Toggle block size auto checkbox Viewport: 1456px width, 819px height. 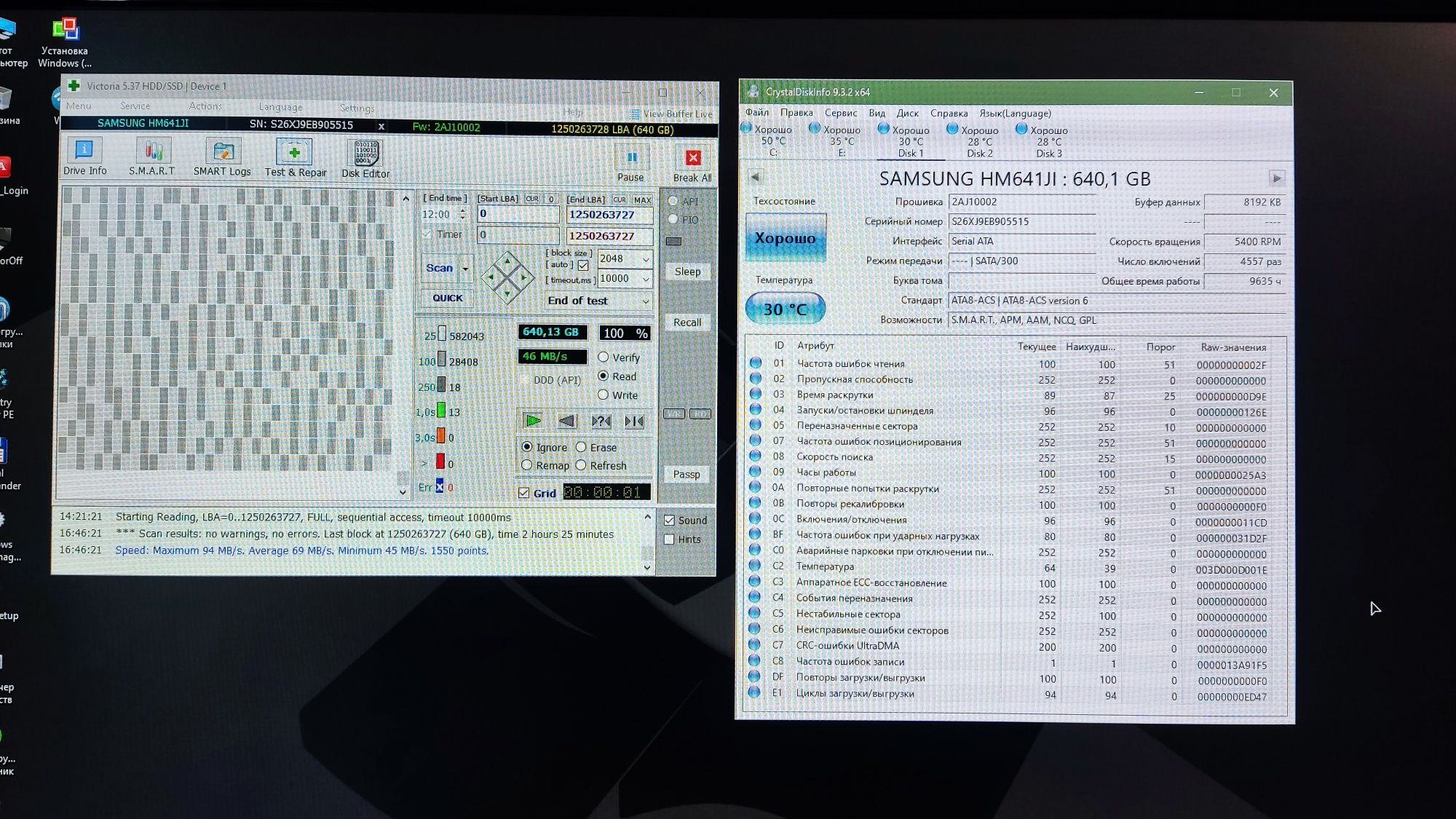click(x=583, y=265)
